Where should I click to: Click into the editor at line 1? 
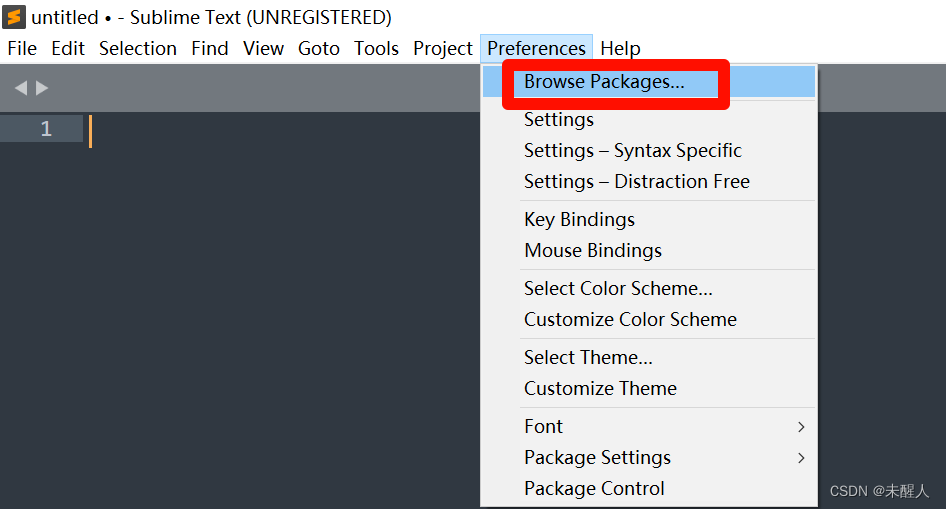coord(284,128)
